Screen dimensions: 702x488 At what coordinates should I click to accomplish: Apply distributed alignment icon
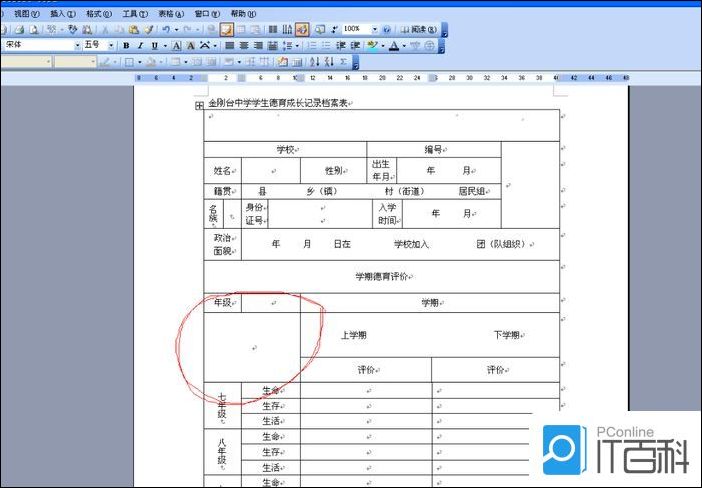(x=272, y=45)
